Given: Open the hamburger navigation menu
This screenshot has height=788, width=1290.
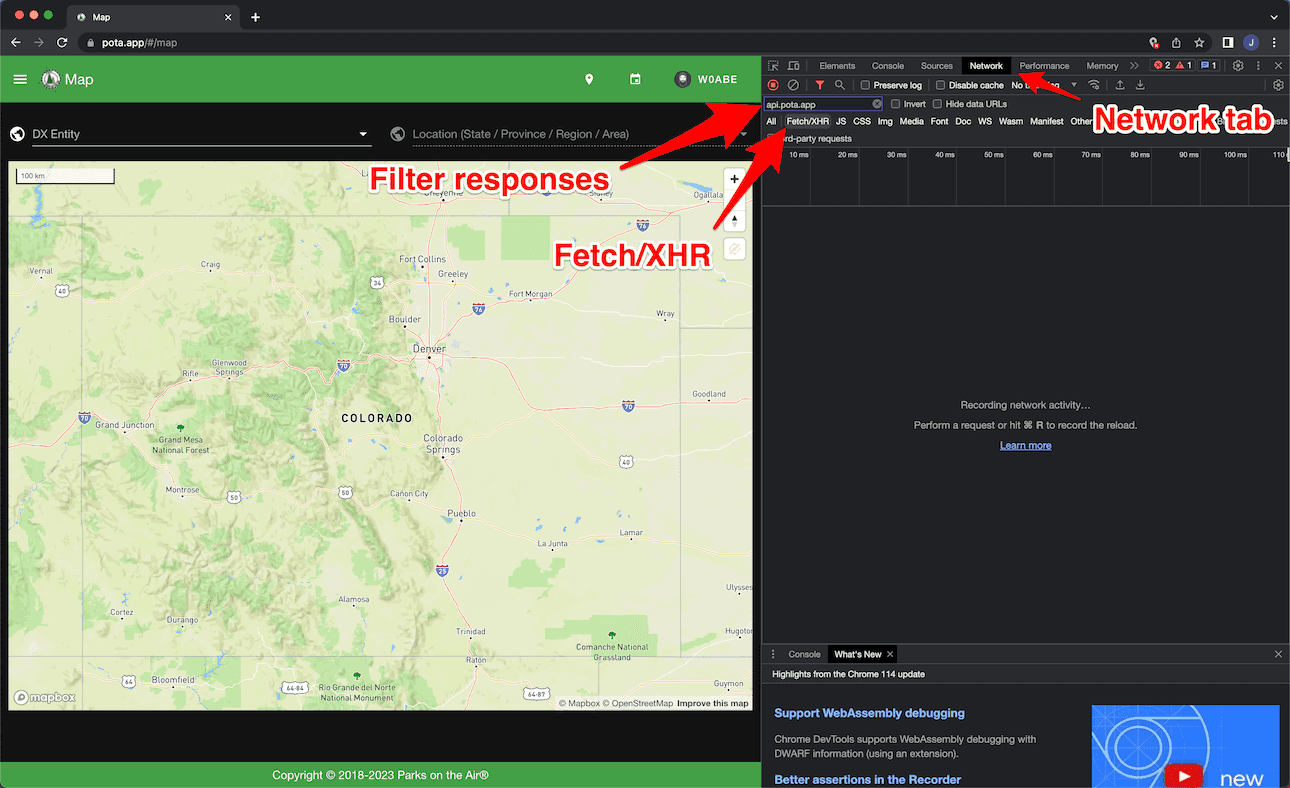Looking at the screenshot, I should (20, 79).
